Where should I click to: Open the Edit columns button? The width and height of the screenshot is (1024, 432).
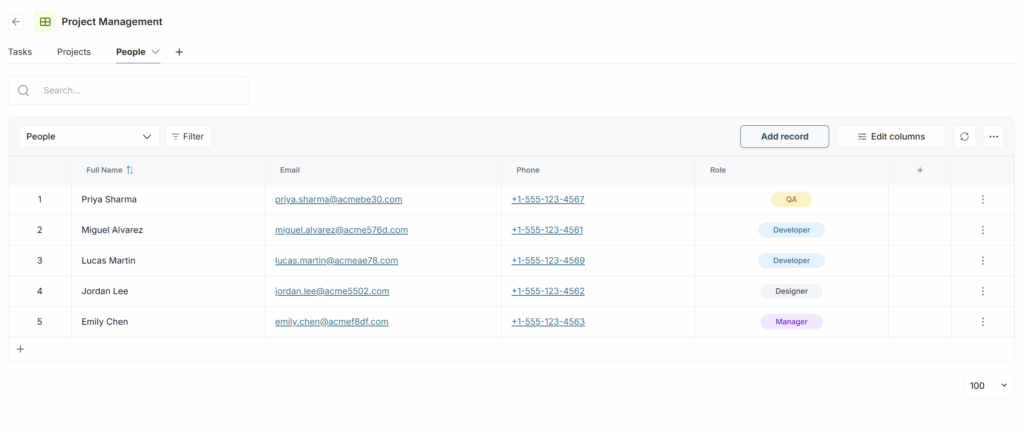click(x=890, y=136)
